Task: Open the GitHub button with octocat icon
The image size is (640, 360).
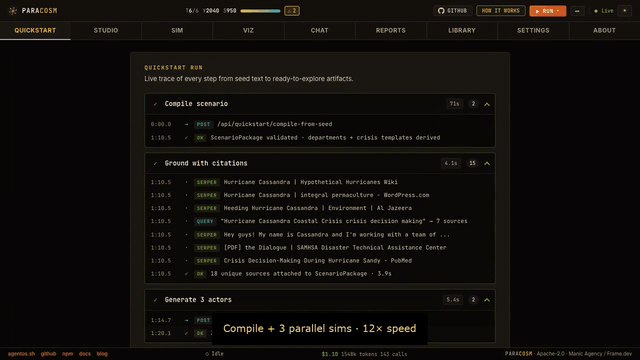Action: pyautogui.click(x=452, y=11)
